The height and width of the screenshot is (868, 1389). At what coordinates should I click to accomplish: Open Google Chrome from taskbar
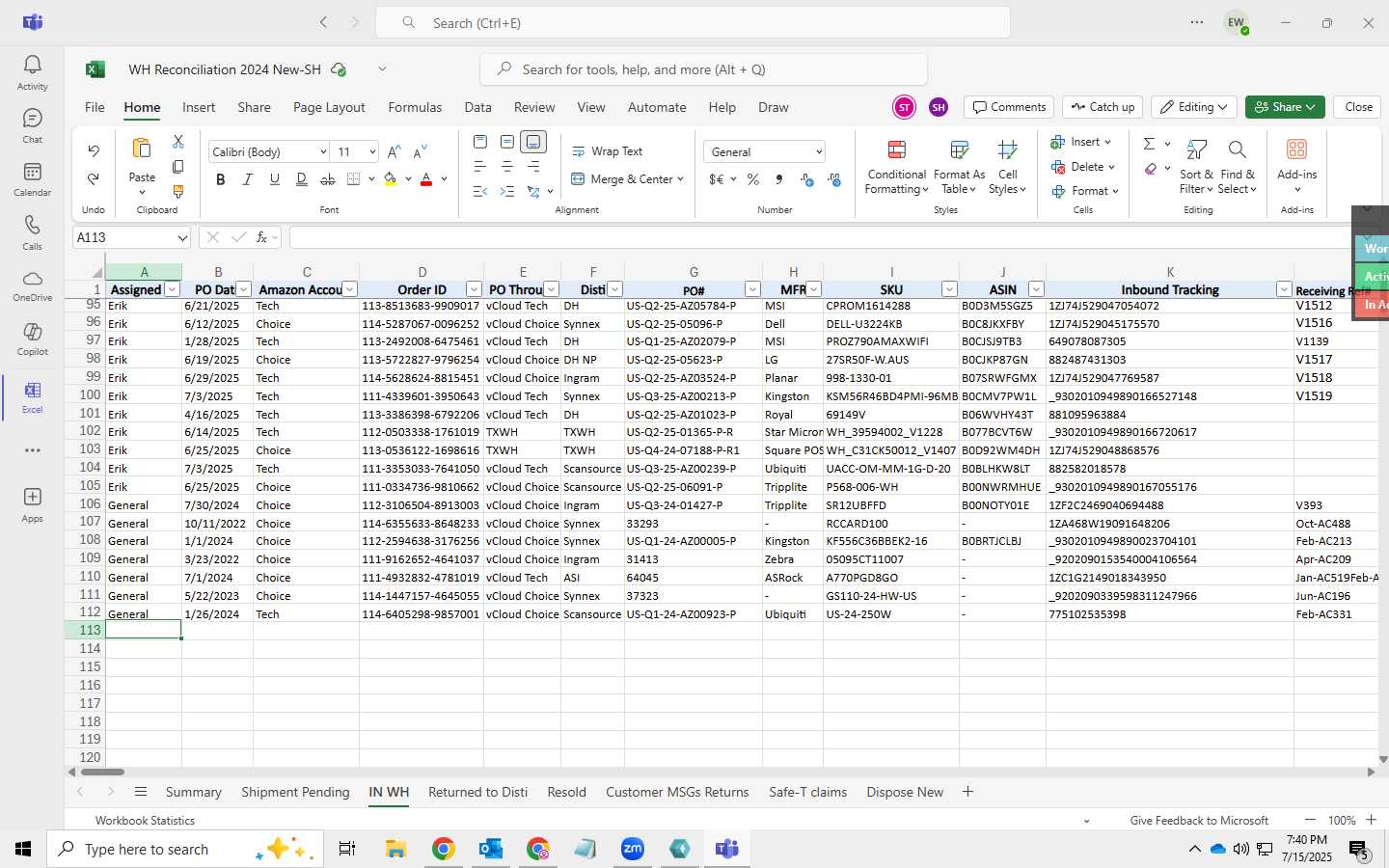(x=443, y=849)
